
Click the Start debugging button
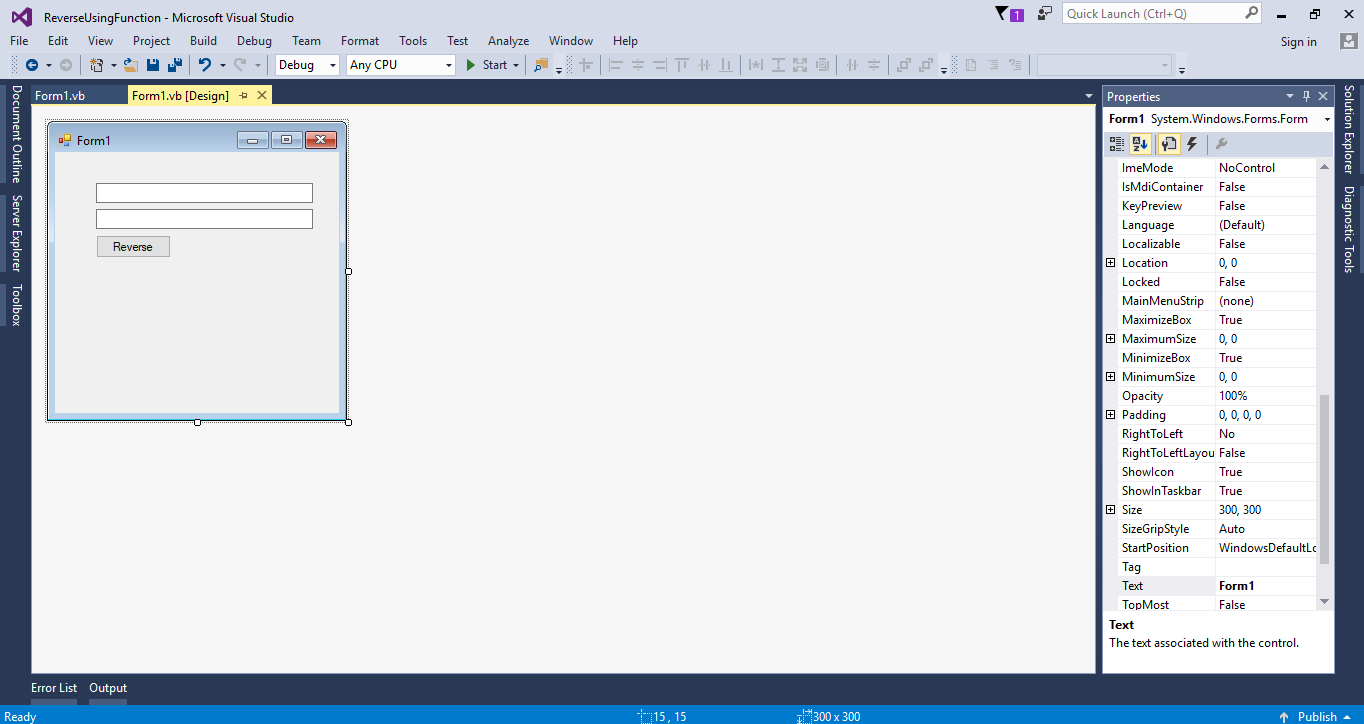pos(487,65)
